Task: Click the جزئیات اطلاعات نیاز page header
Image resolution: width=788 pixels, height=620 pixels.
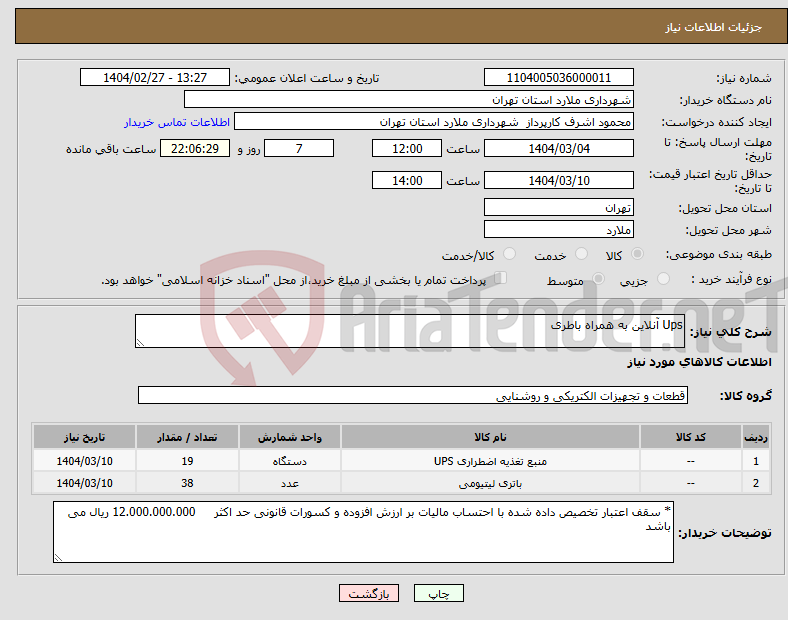Action: 713,27
